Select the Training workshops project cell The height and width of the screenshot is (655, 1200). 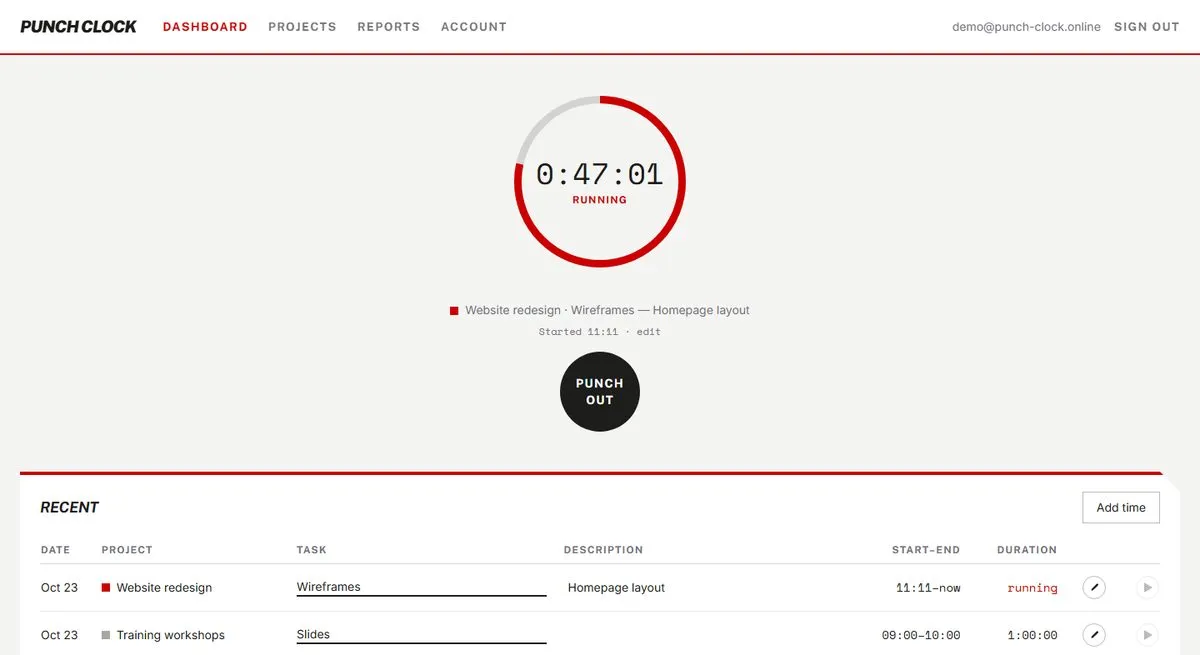(170, 635)
